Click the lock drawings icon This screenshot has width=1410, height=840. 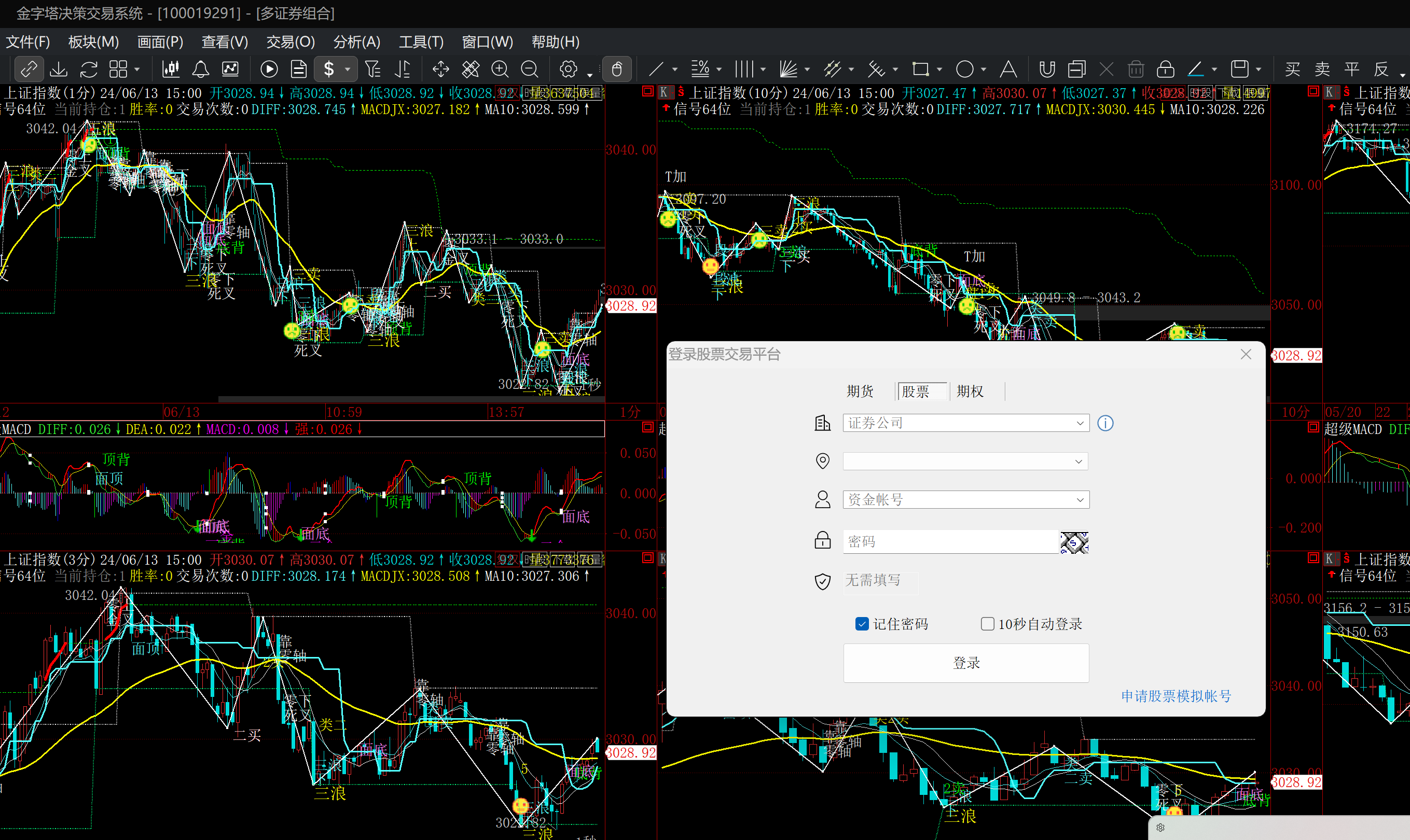[x=1165, y=69]
